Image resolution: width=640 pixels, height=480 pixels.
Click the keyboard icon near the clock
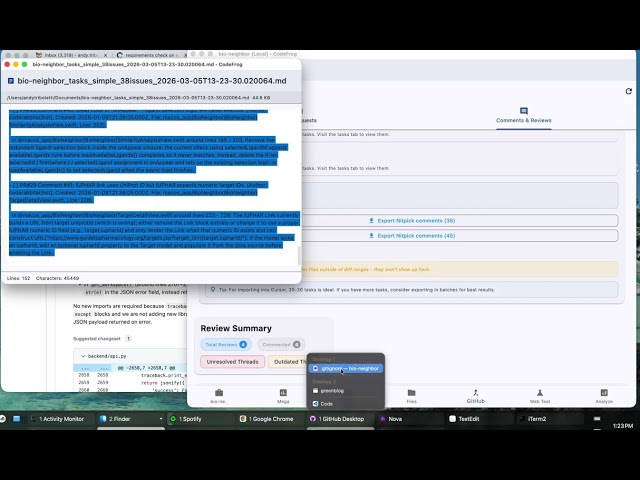(x=597, y=418)
